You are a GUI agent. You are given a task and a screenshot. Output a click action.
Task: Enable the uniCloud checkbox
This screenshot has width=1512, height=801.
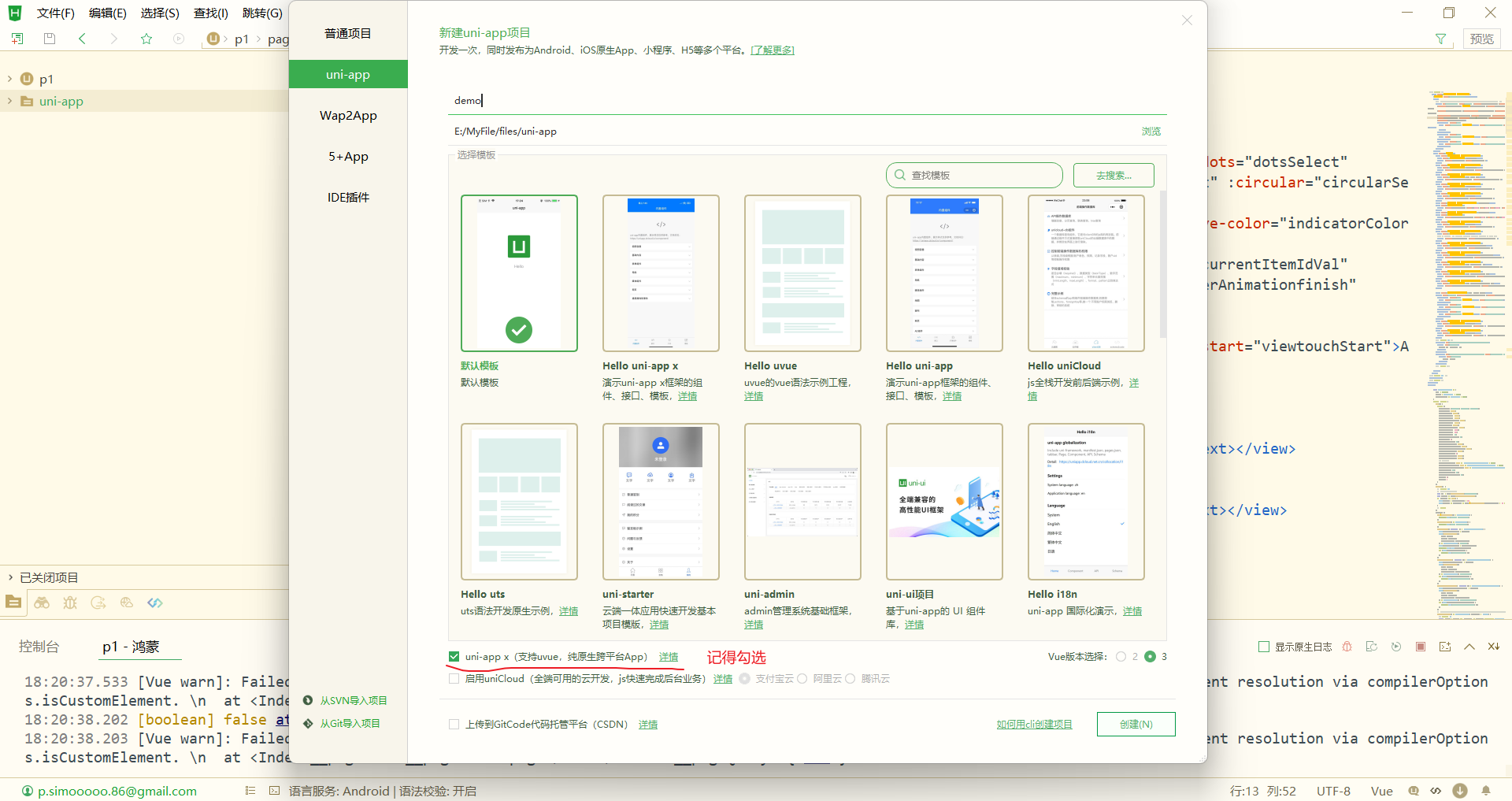click(454, 678)
